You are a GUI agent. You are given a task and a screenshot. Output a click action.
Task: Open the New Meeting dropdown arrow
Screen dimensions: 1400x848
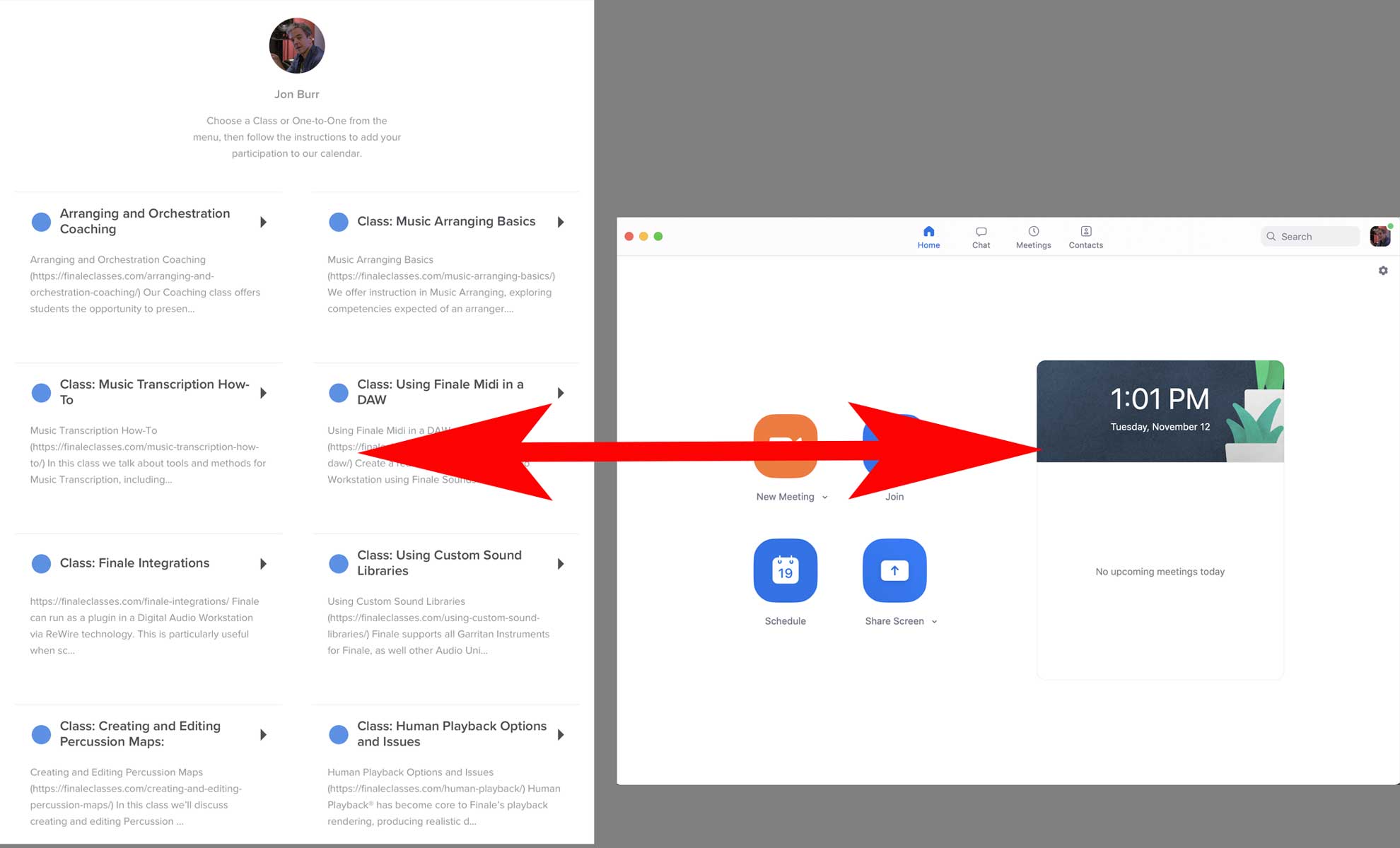824,497
